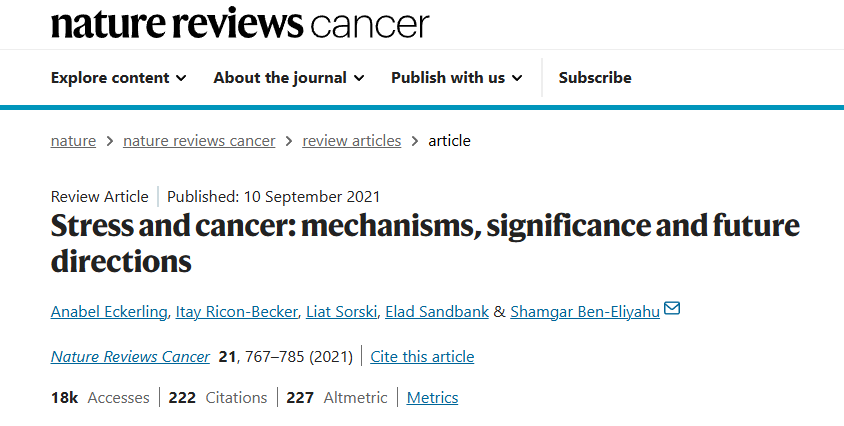
Task: Open the About the journal menu chevron
Action: click(358, 78)
